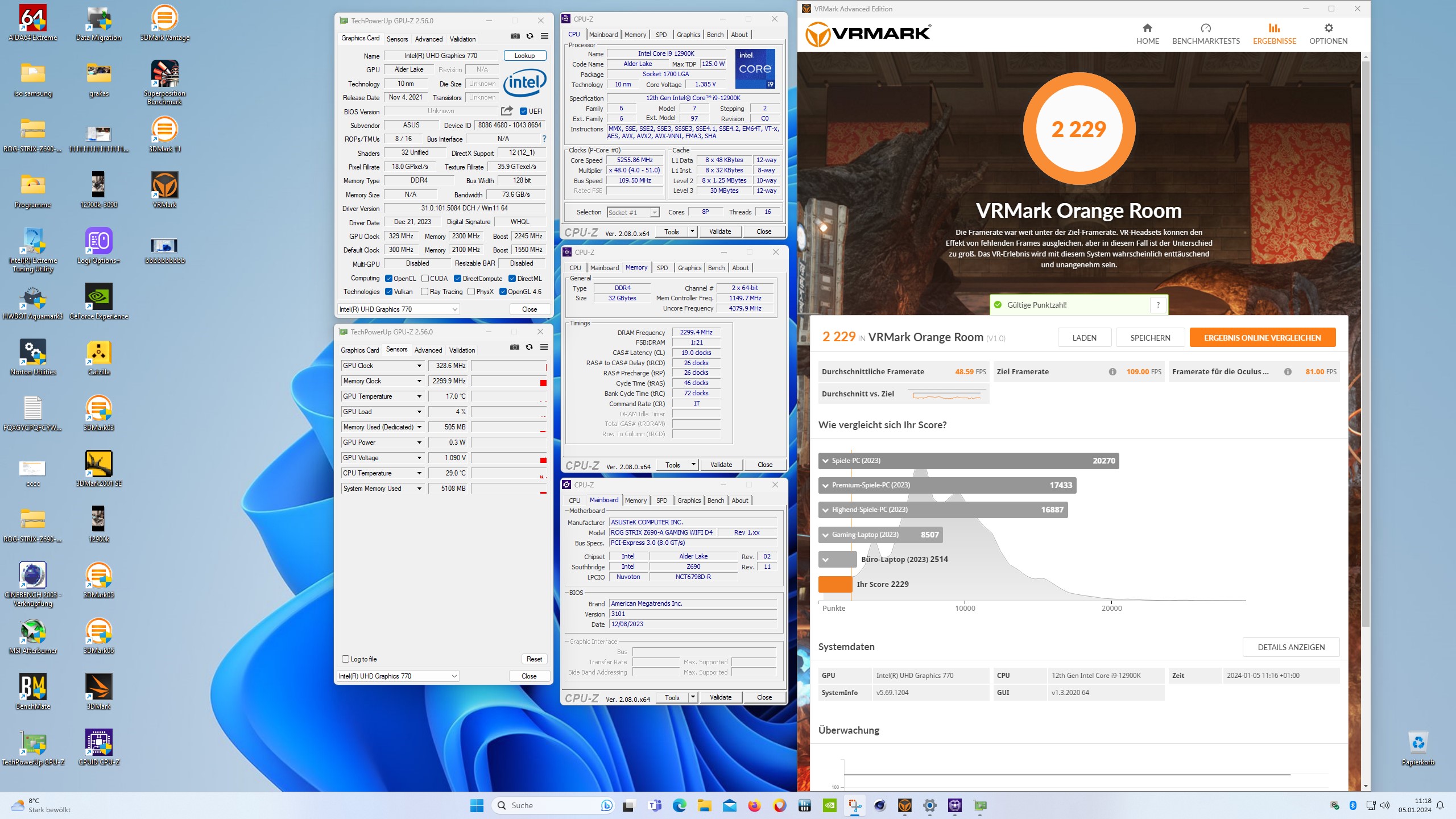Open OPTIONEN settings in VRMark
This screenshot has width=1456, height=819.
coord(1328,34)
